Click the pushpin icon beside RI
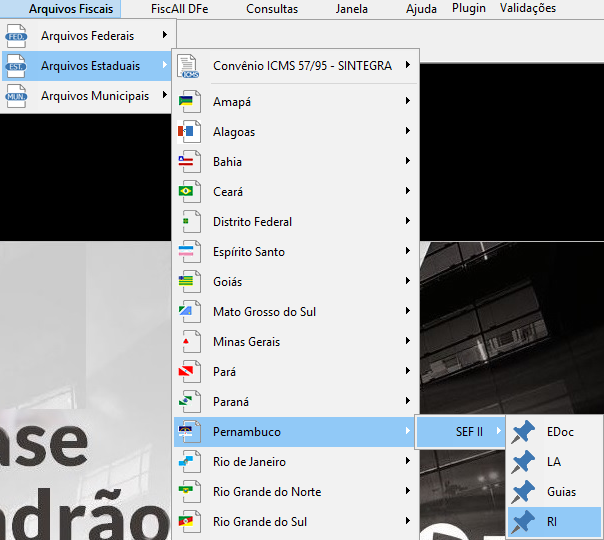This screenshot has width=604, height=540. coord(523,522)
